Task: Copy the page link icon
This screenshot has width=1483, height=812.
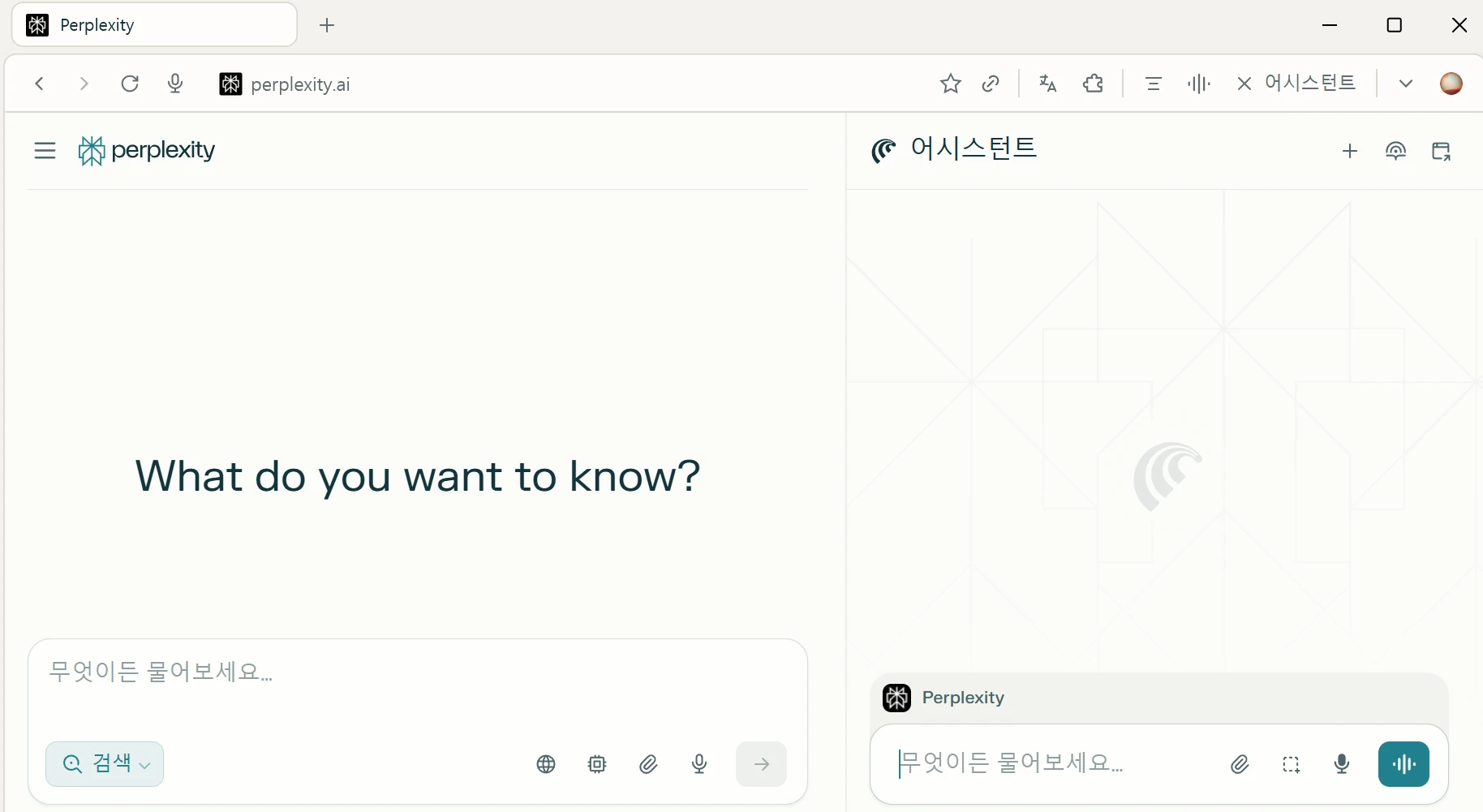Action: (991, 84)
